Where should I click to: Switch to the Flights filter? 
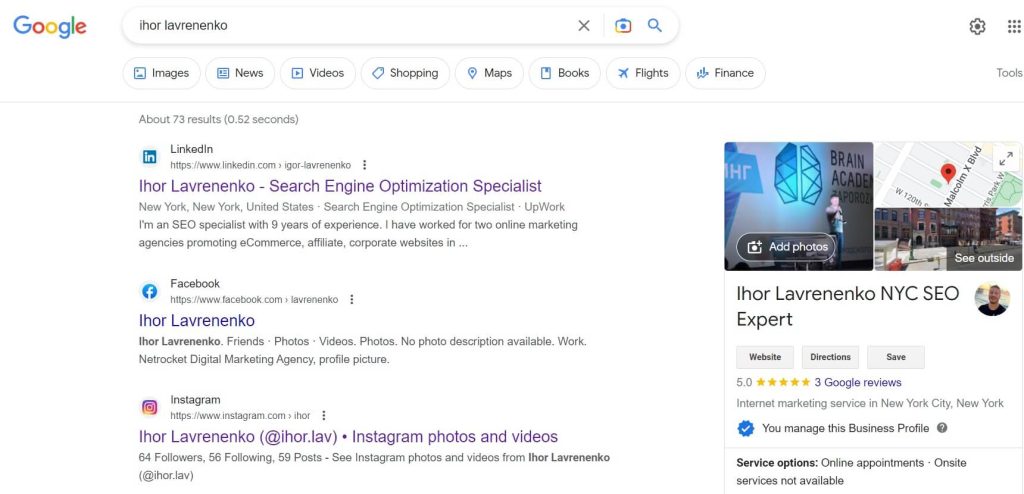643,73
